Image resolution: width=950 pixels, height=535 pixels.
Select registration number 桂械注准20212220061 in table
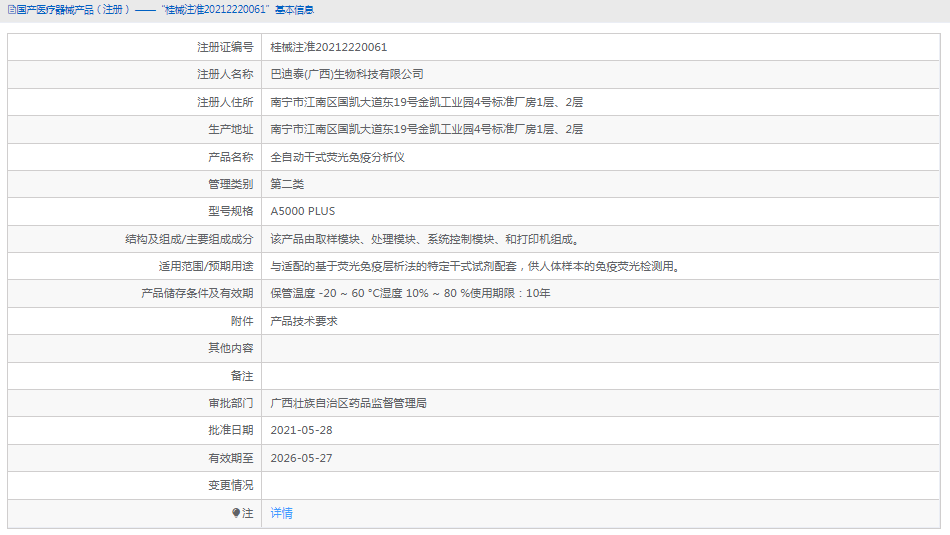(x=328, y=47)
